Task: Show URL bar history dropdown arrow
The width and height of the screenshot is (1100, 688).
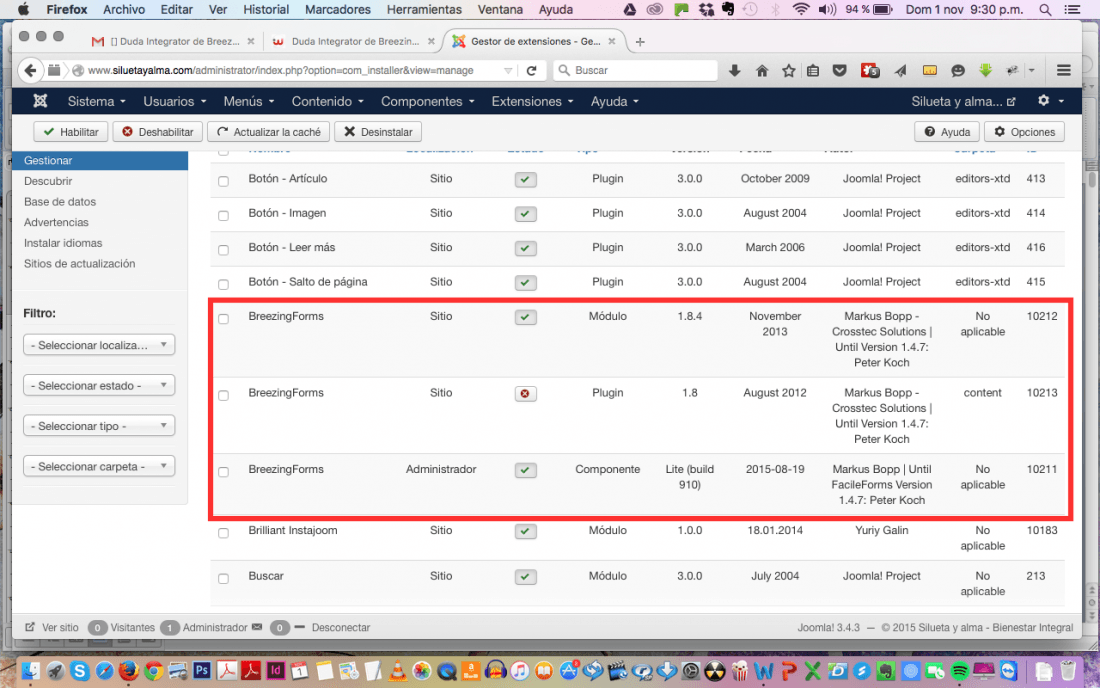Action: [508, 70]
